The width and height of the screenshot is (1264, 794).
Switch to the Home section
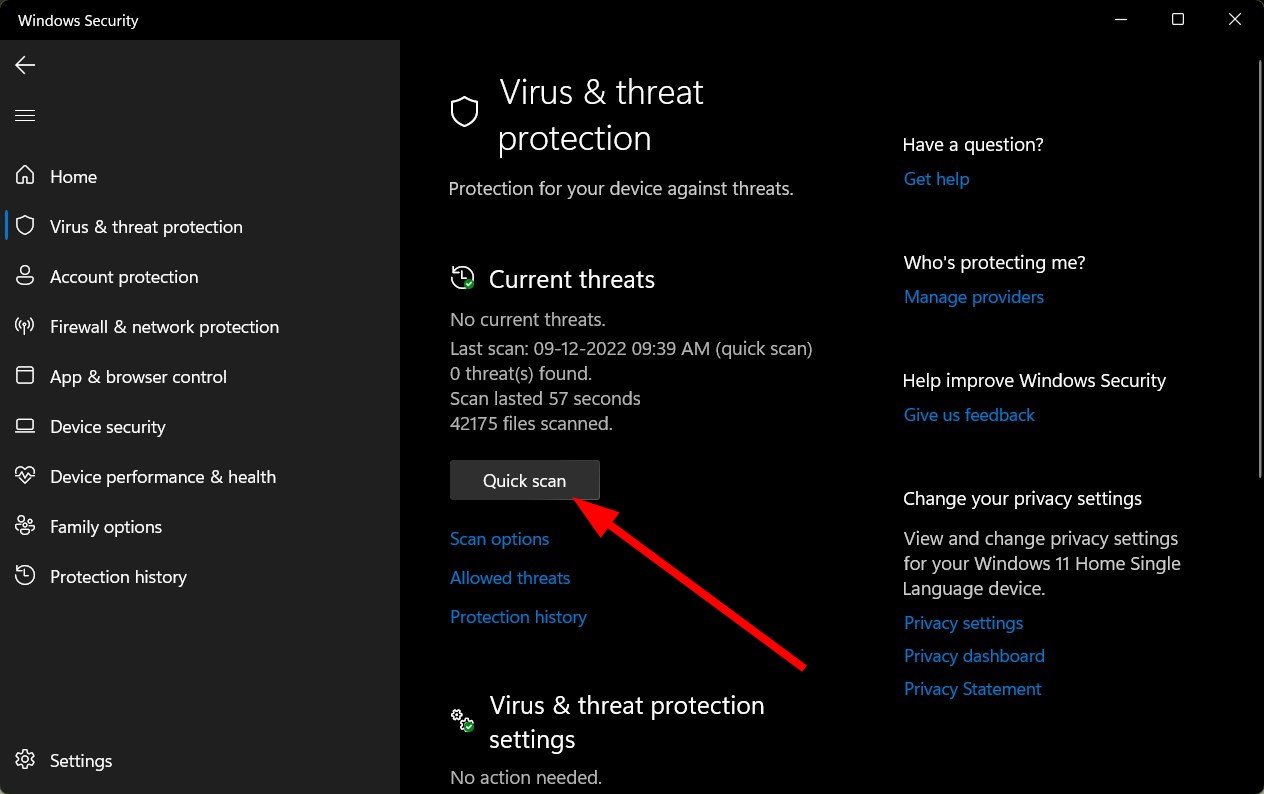(x=73, y=176)
